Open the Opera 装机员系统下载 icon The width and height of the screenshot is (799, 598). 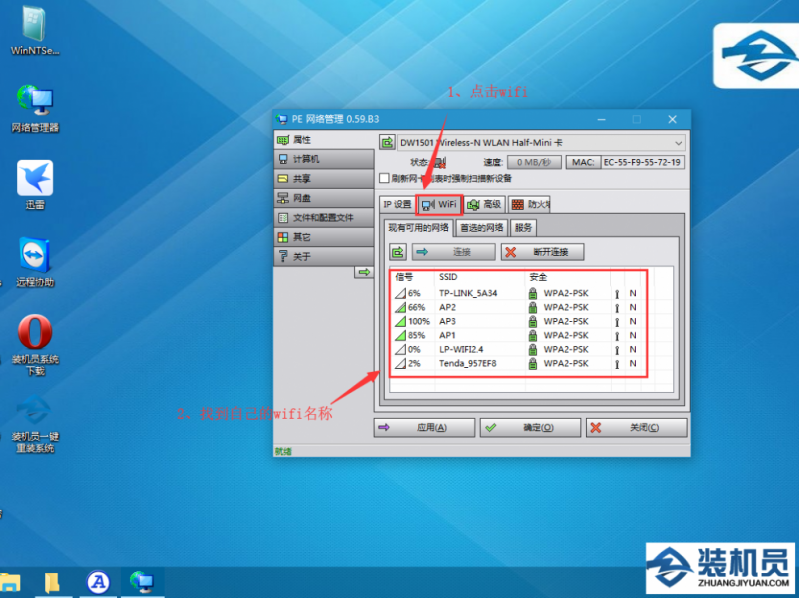coord(35,334)
